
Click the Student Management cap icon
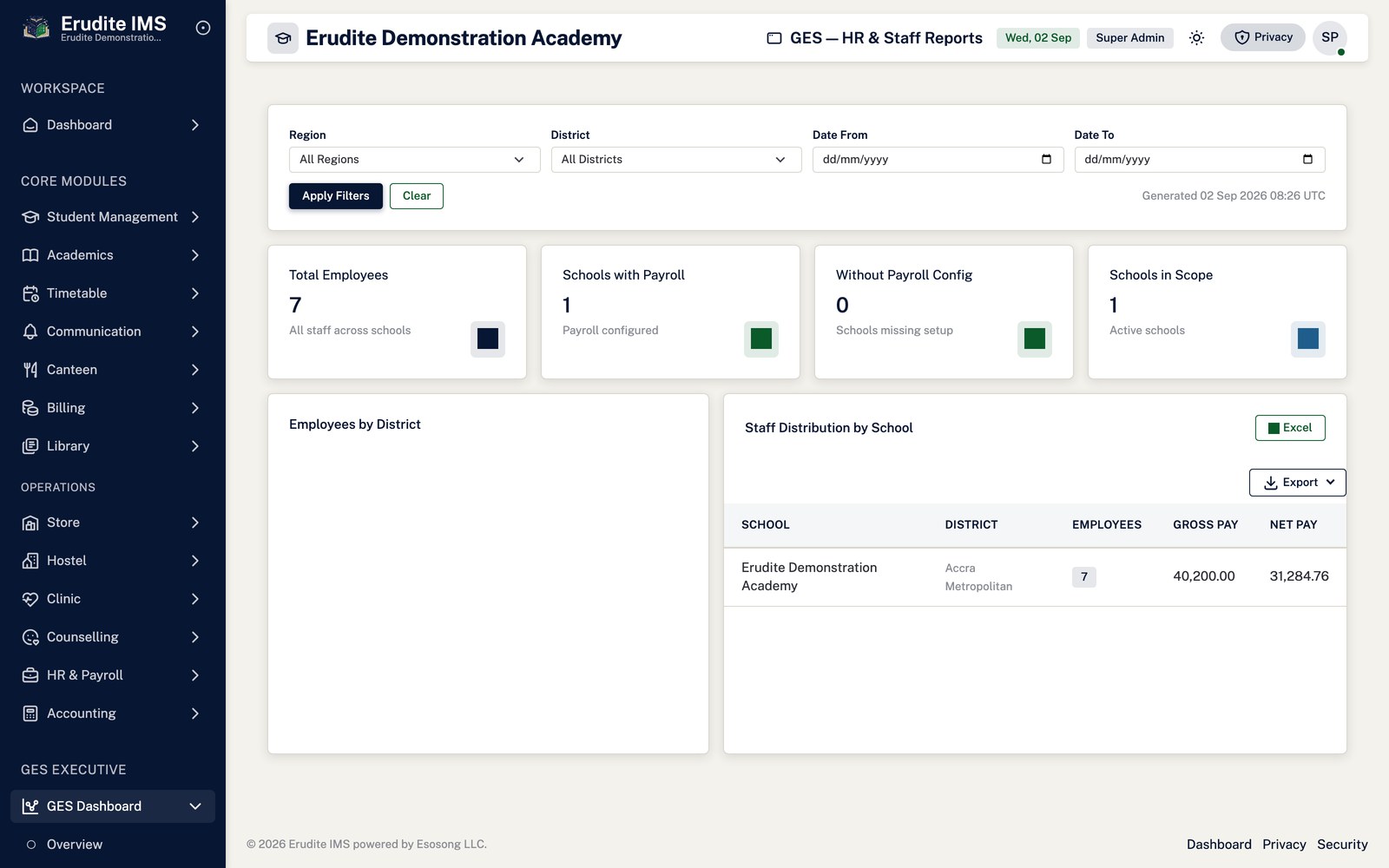click(30, 217)
